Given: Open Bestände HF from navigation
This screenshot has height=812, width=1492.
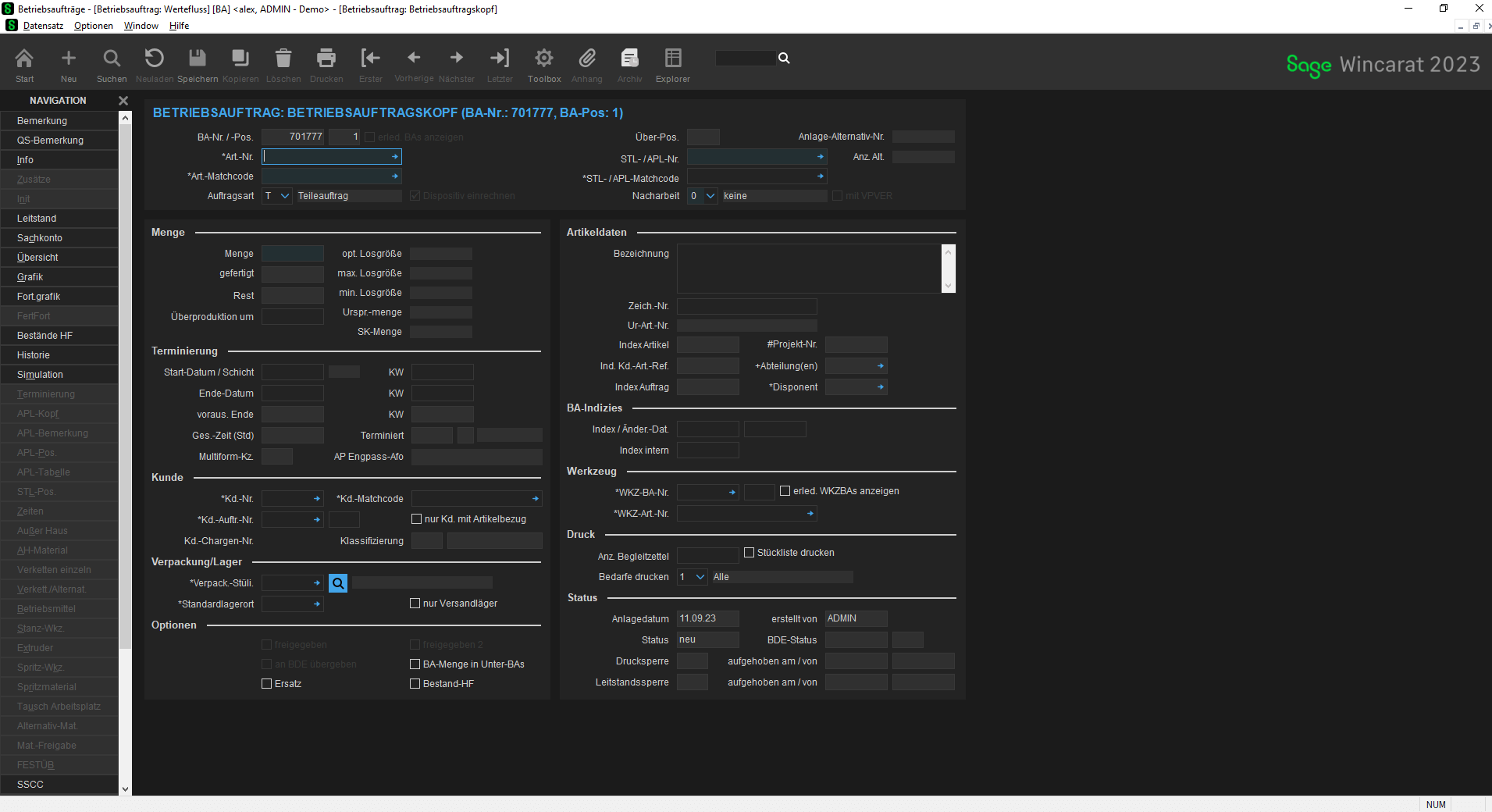Looking at the screenshot, I should point(59,336).
